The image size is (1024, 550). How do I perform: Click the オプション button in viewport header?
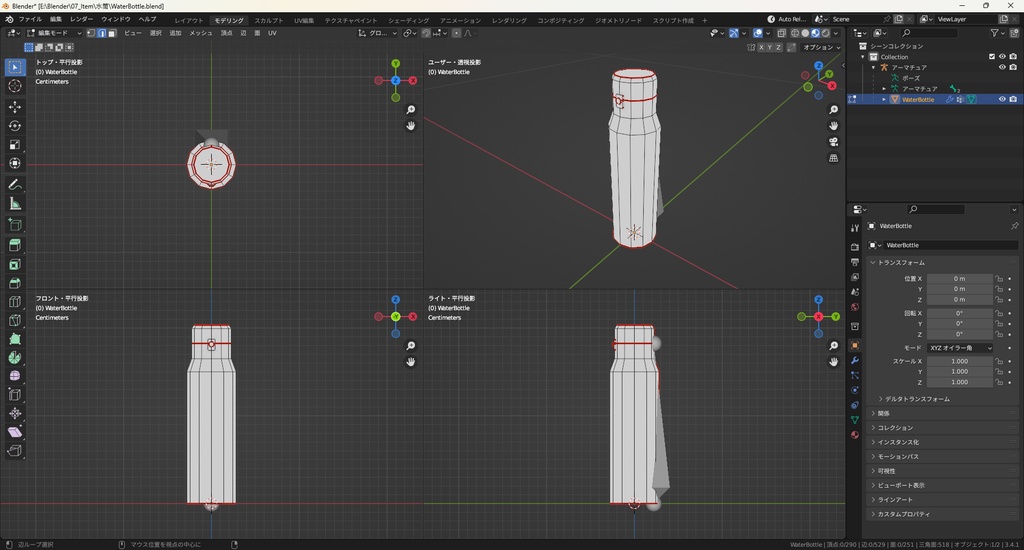click(820, 47)
